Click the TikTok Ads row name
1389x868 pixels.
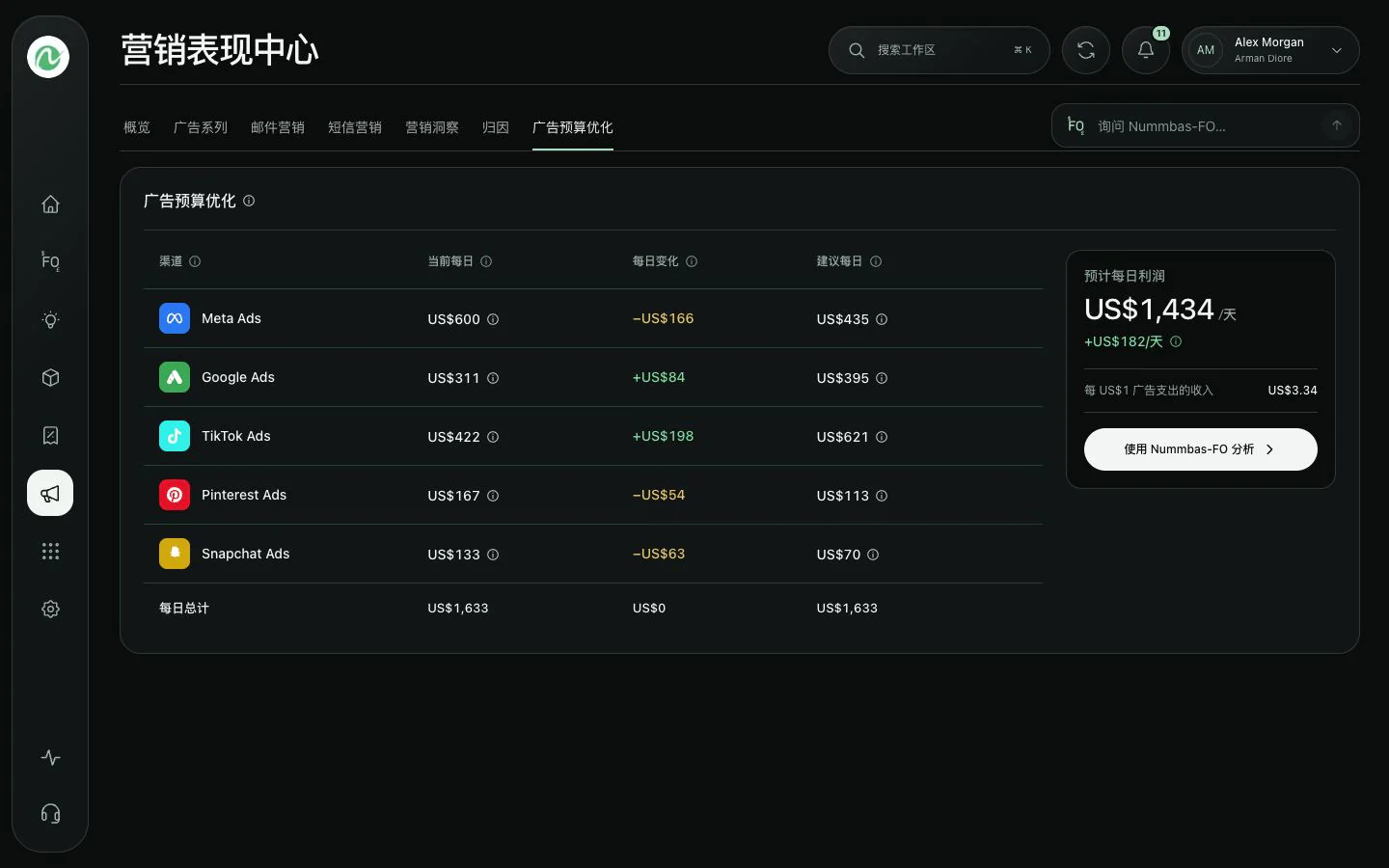click(236, 436)
